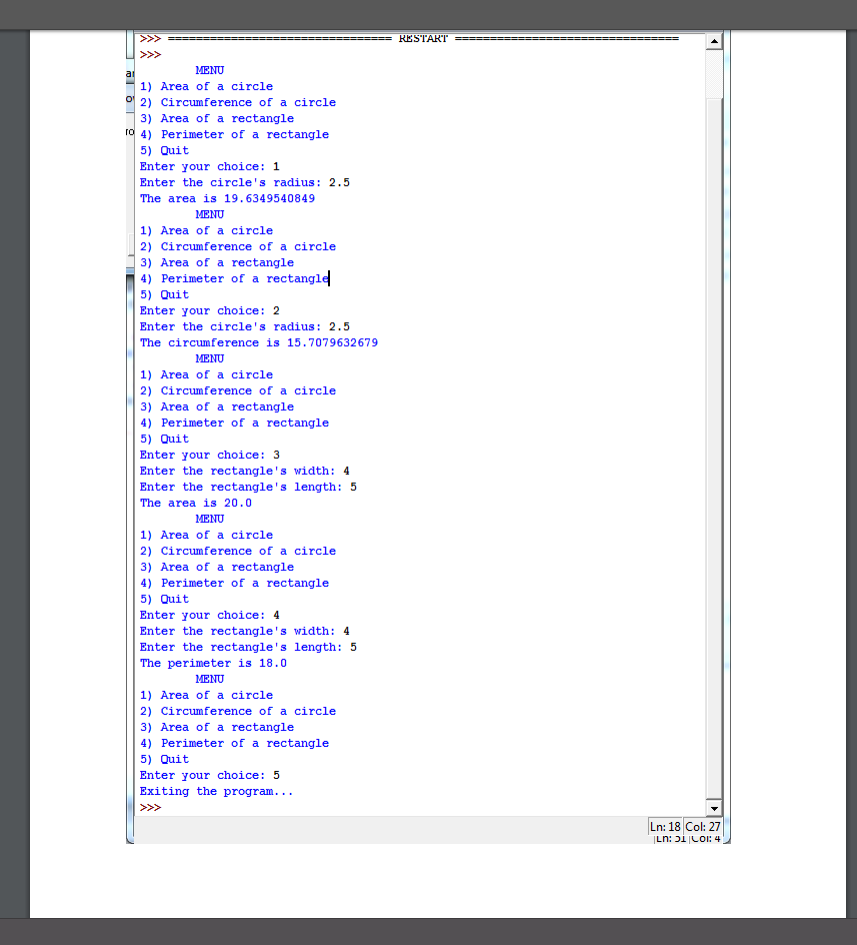
Task: Click 'The circumference is 15.7079632679' output
Action: (259, 342)
